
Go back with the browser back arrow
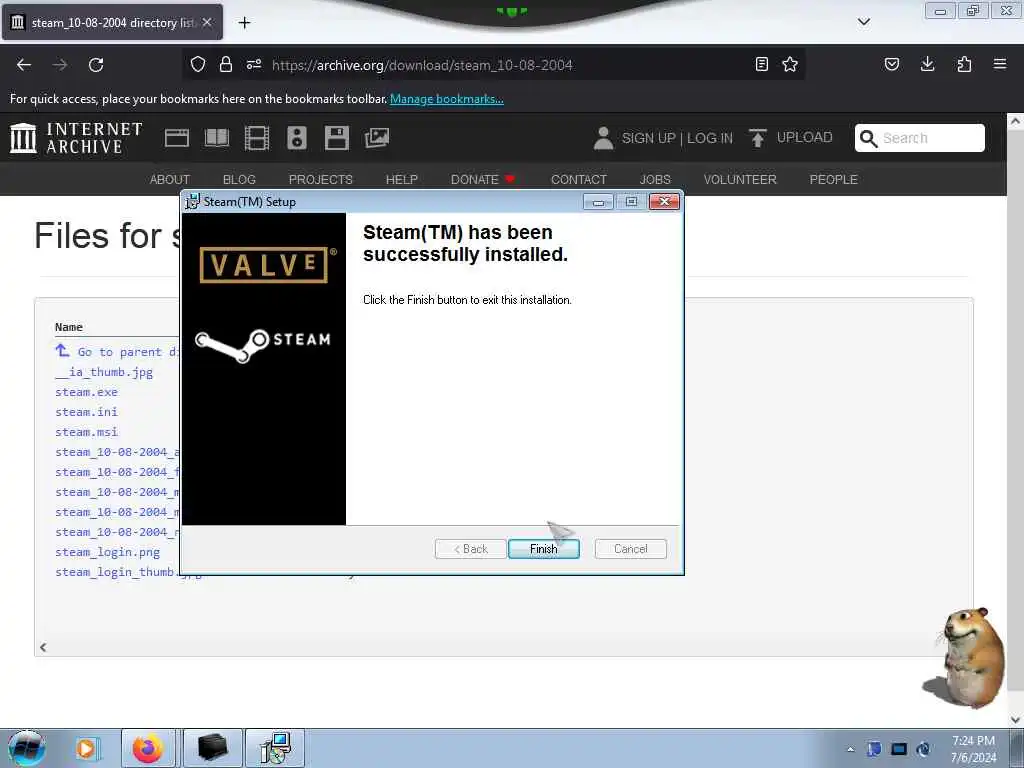[24, 65]
